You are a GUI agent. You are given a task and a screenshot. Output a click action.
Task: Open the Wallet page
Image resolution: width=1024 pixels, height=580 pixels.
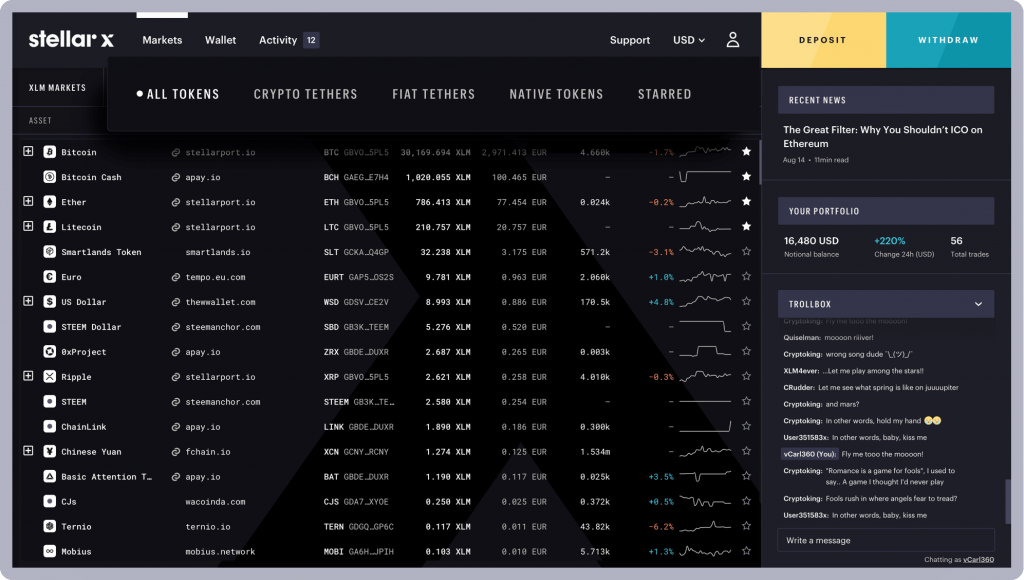220,40
